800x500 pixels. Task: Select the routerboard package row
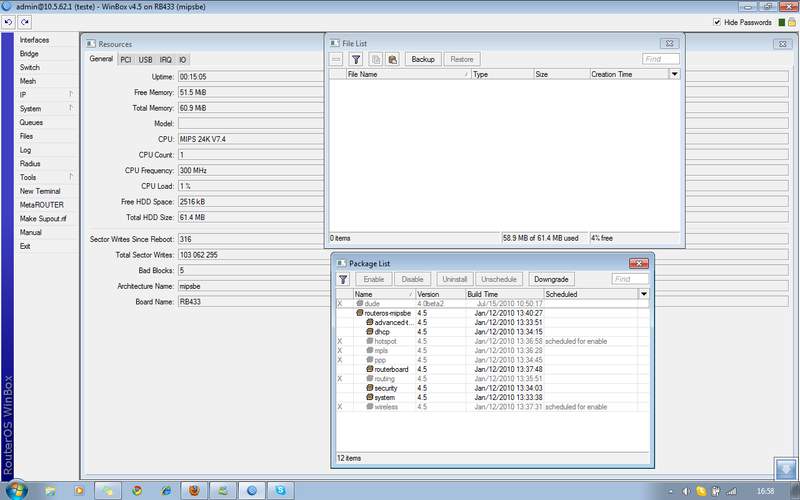tap(492, 369)
